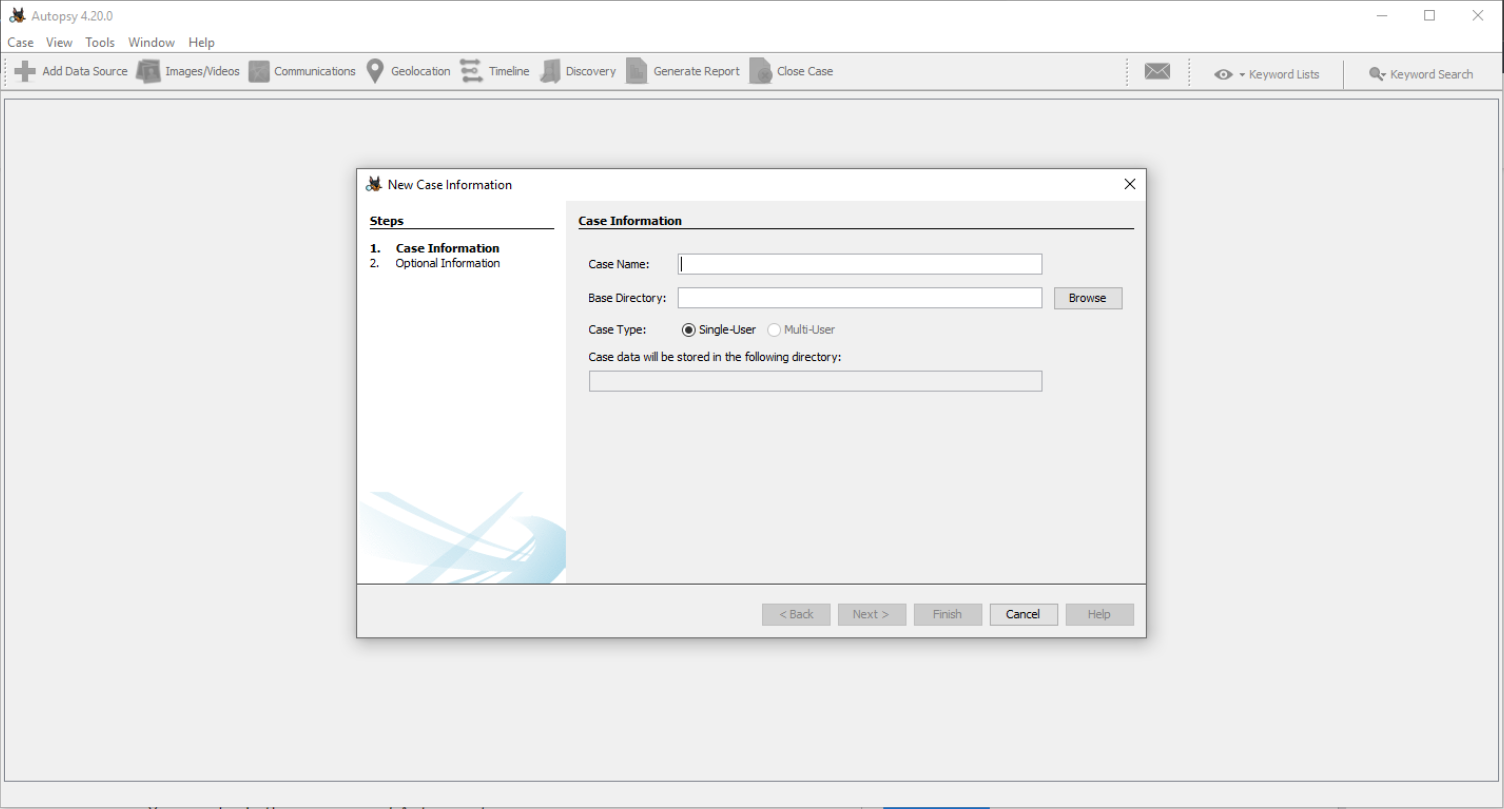Click the envelope messages icon
Viewport: 1504px width, 809px height.
[x=1157, y=72]
